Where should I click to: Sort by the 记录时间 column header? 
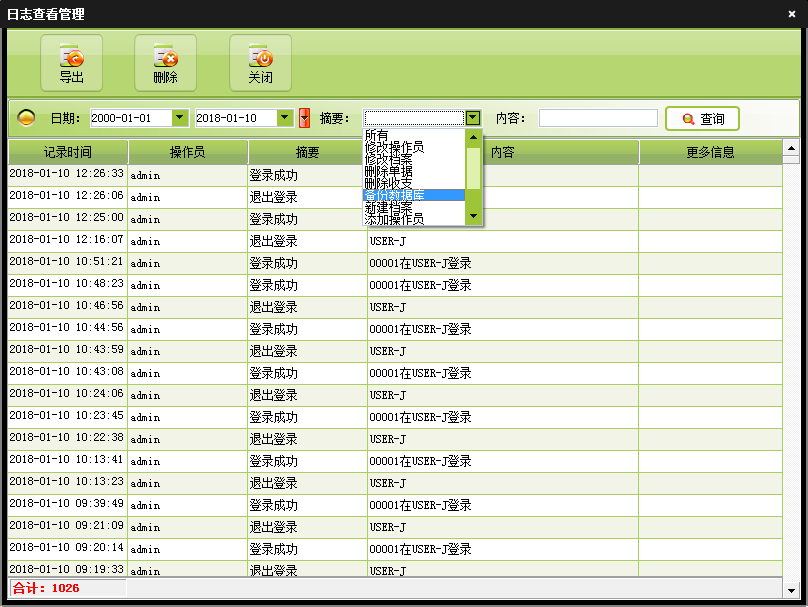tap(68, 152)
